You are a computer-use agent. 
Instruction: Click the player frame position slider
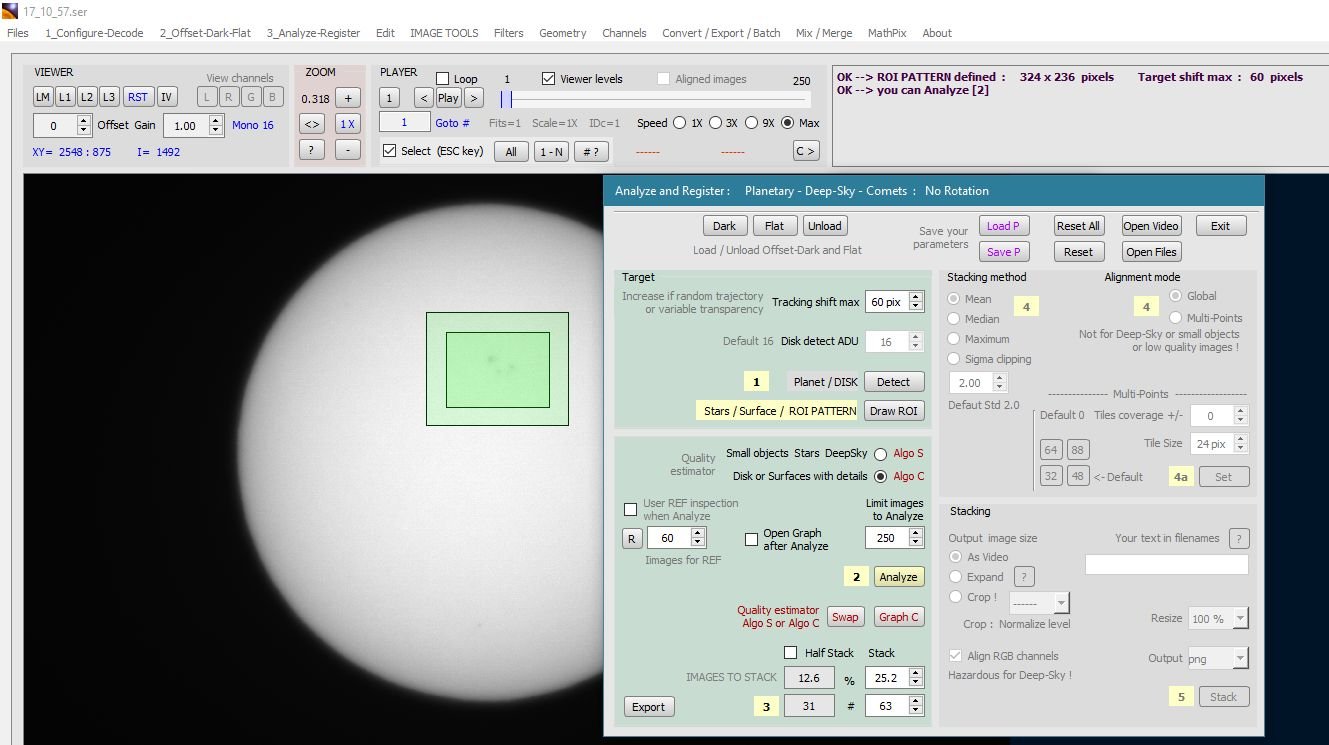coord(655,99)
